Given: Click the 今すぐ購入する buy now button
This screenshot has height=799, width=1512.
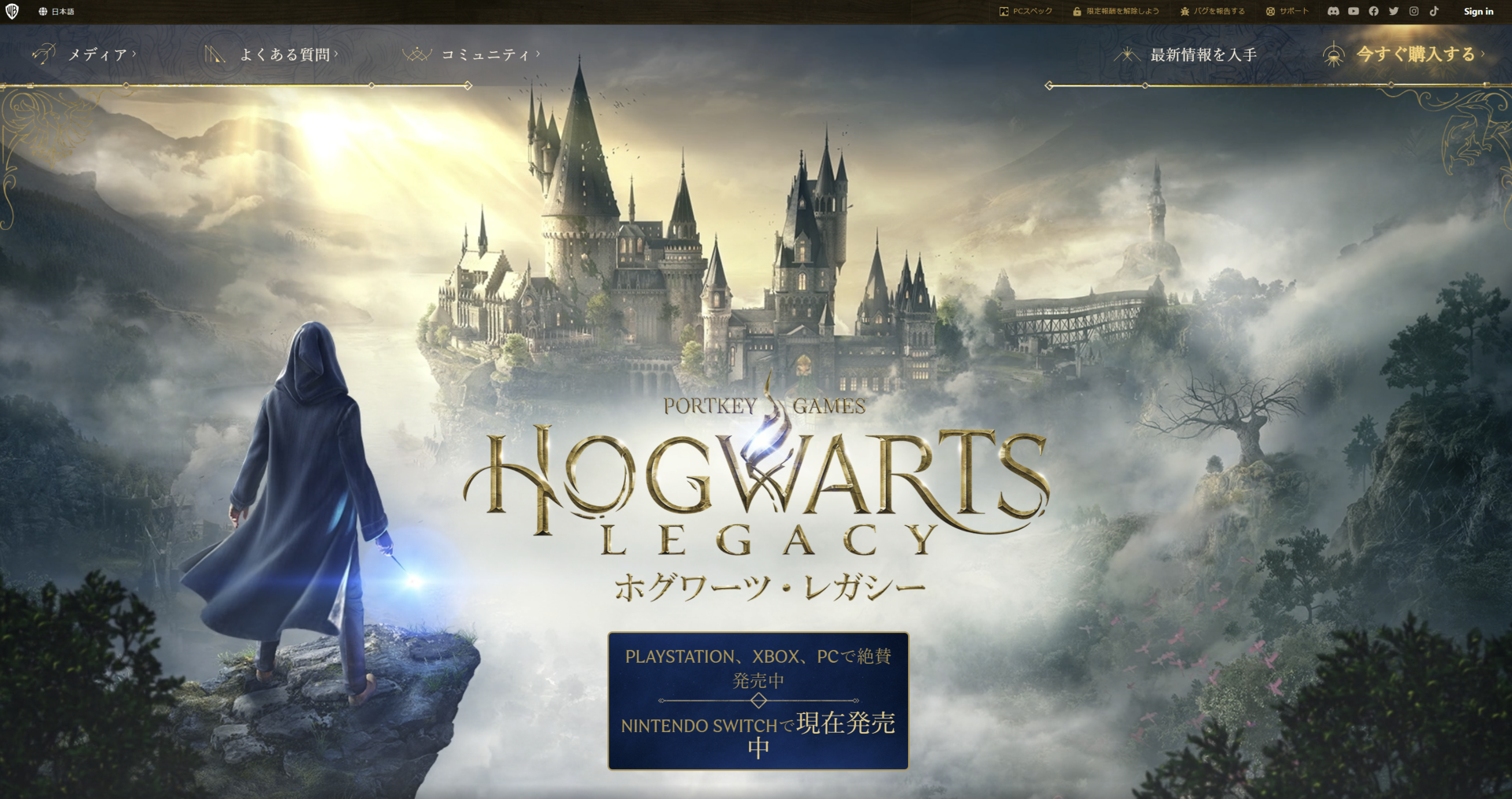Looking at the screenshot, I should [1415, 54].
